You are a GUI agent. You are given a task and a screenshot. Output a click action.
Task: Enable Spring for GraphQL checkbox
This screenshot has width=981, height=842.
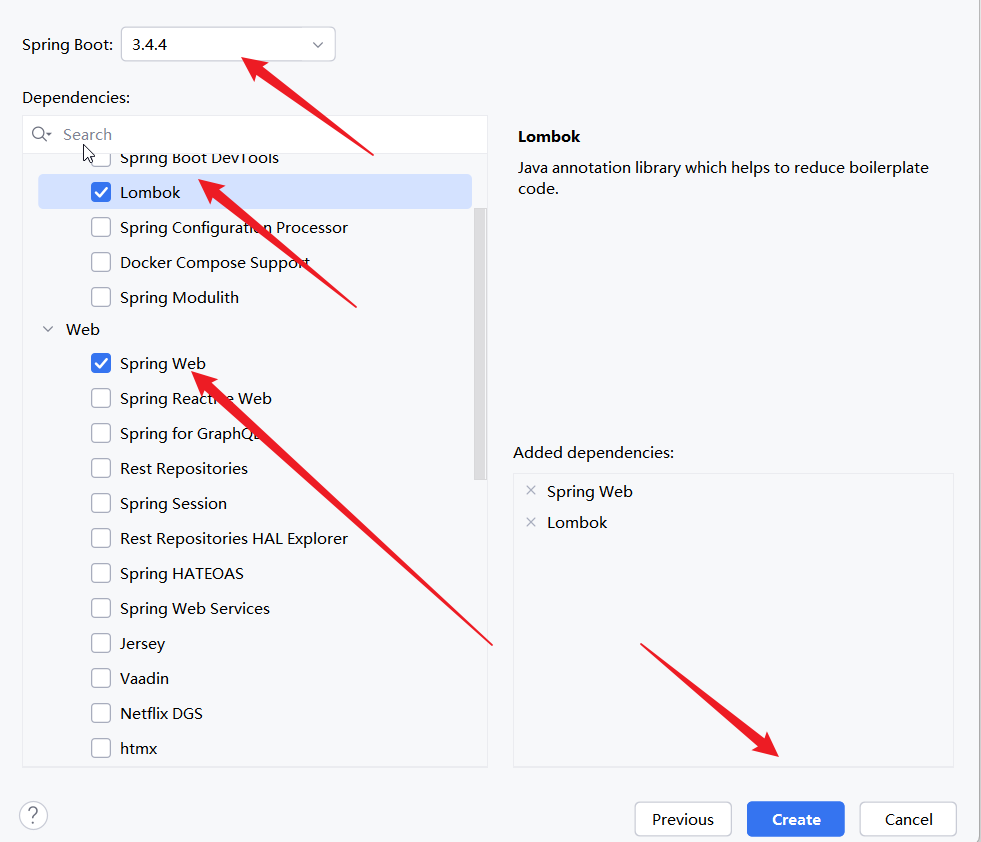[x=101, y=434]
